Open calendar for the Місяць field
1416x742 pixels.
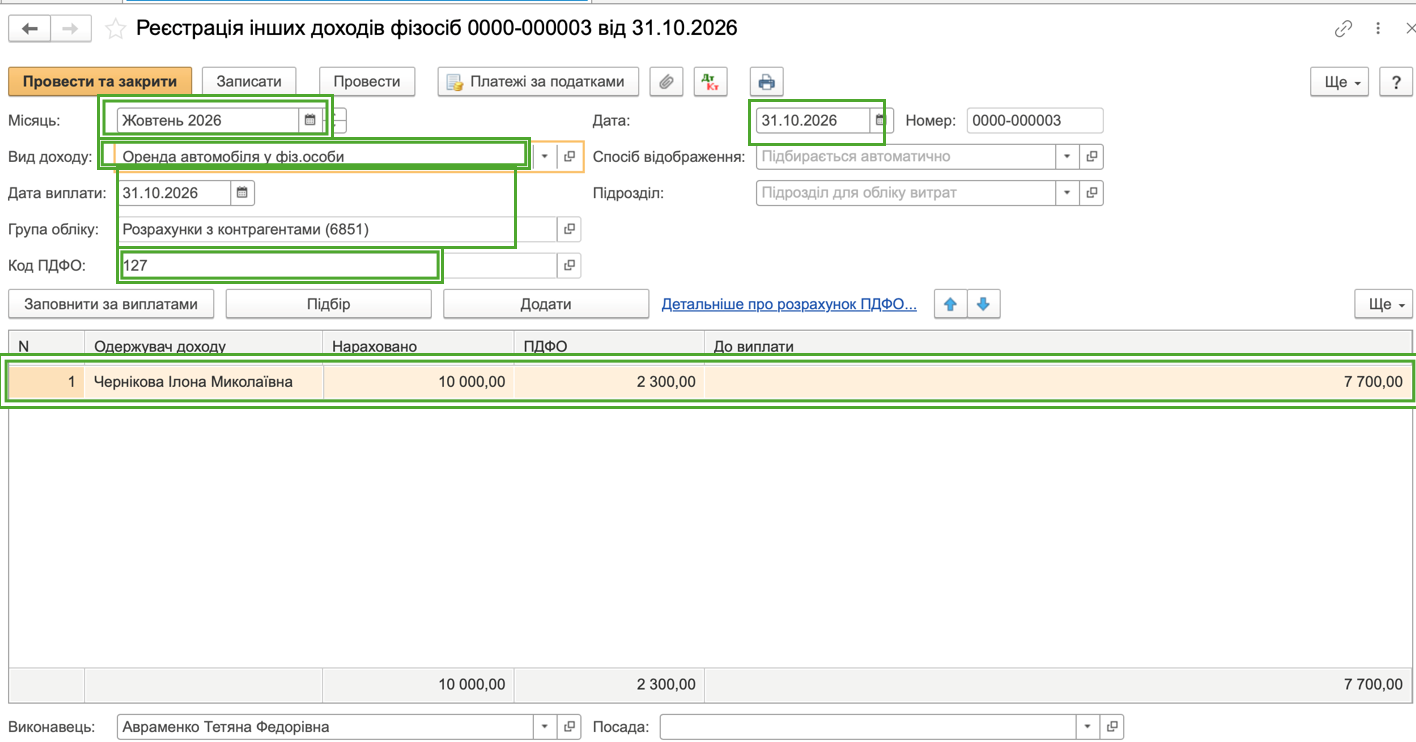point(310,120)
